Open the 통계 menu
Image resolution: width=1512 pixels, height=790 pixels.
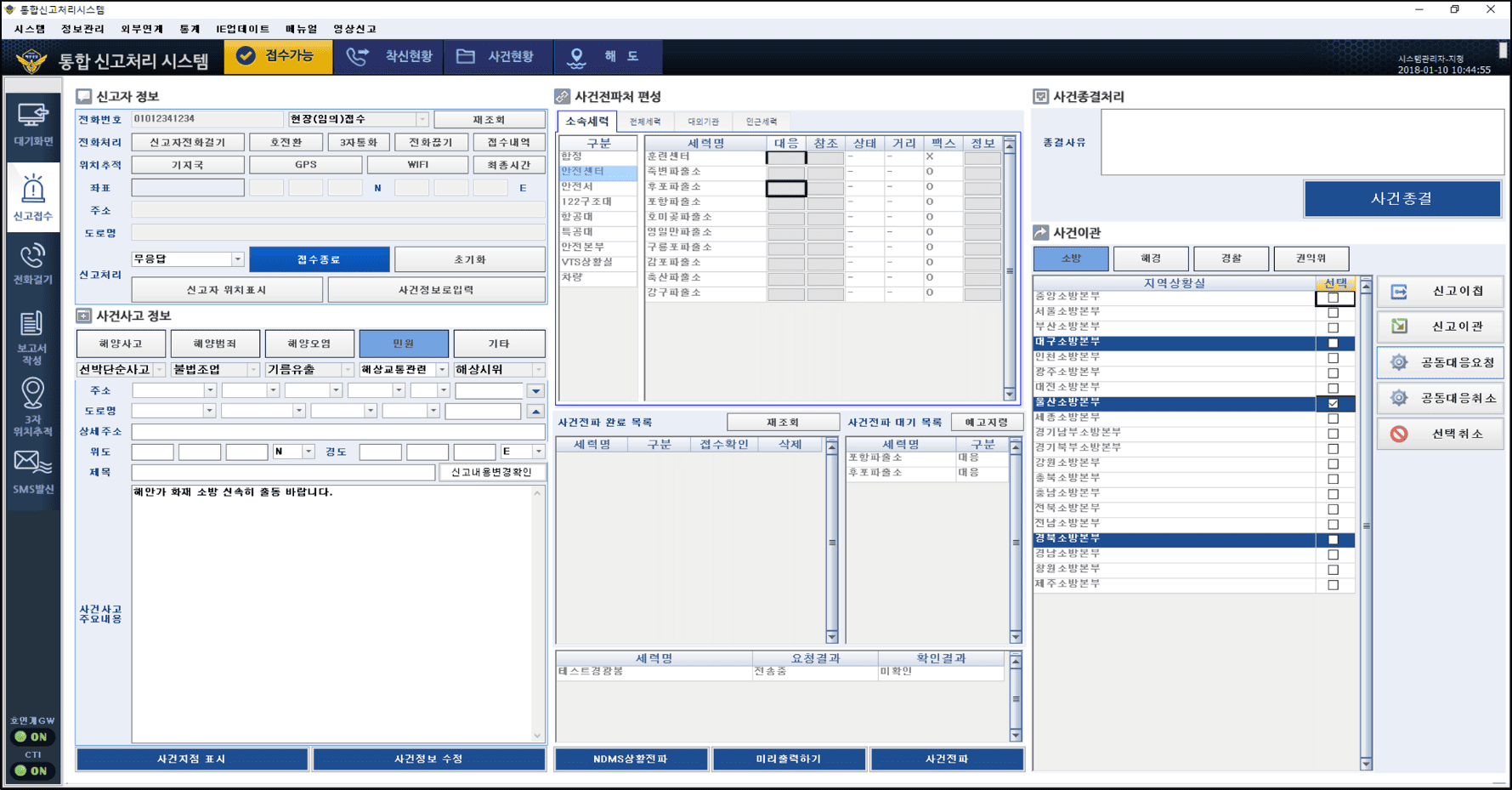click(x=190, y=29)
